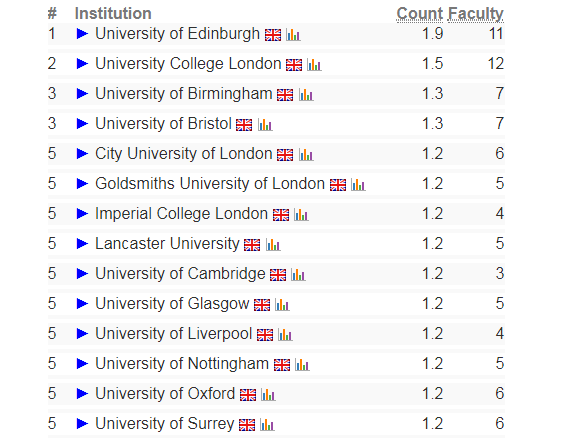Select the University of Glasgow institution name
Viewport: 563px width, 438px height.
(x=172, y=304)
